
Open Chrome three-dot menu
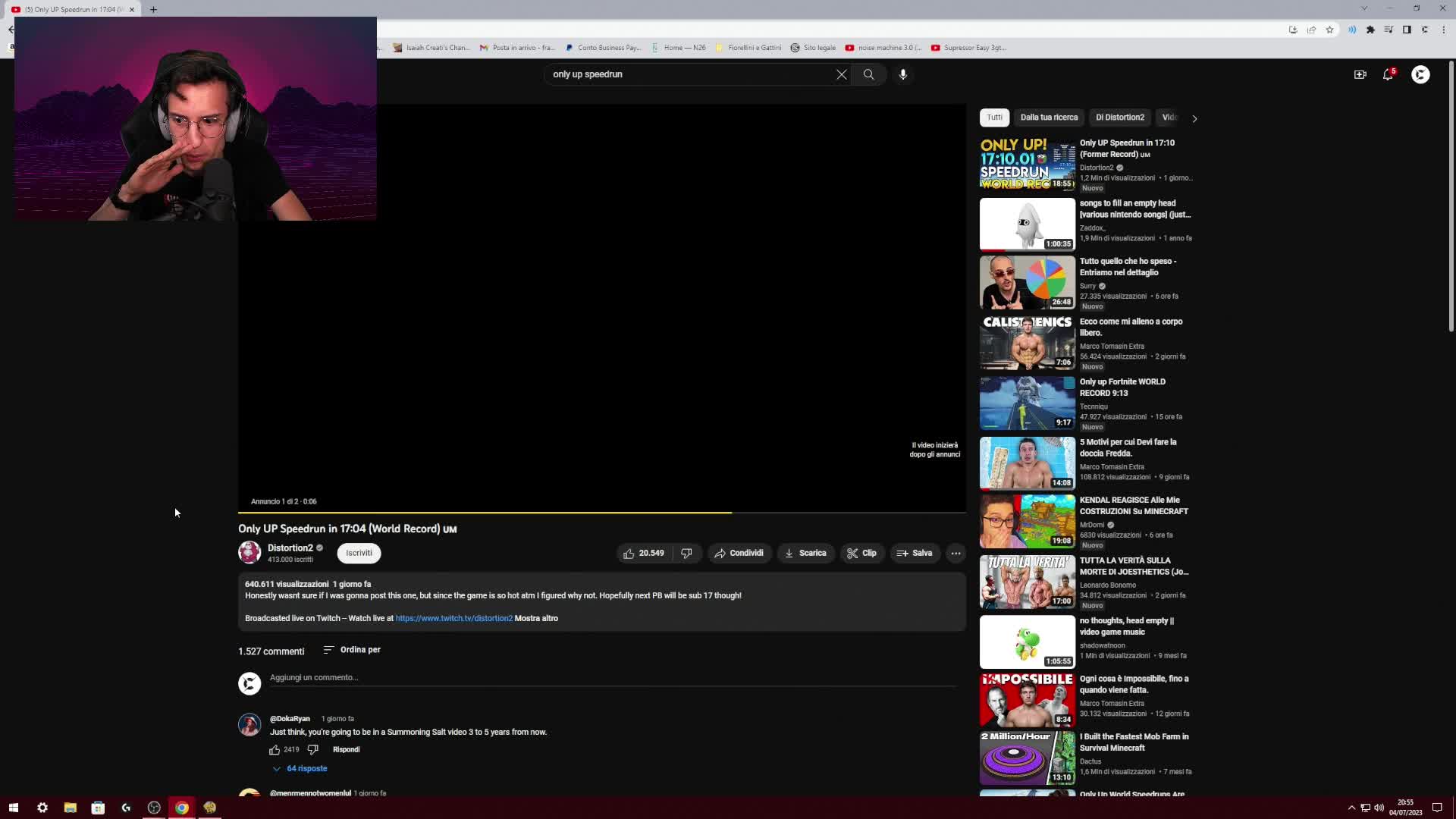click(x=1444, y=30)
